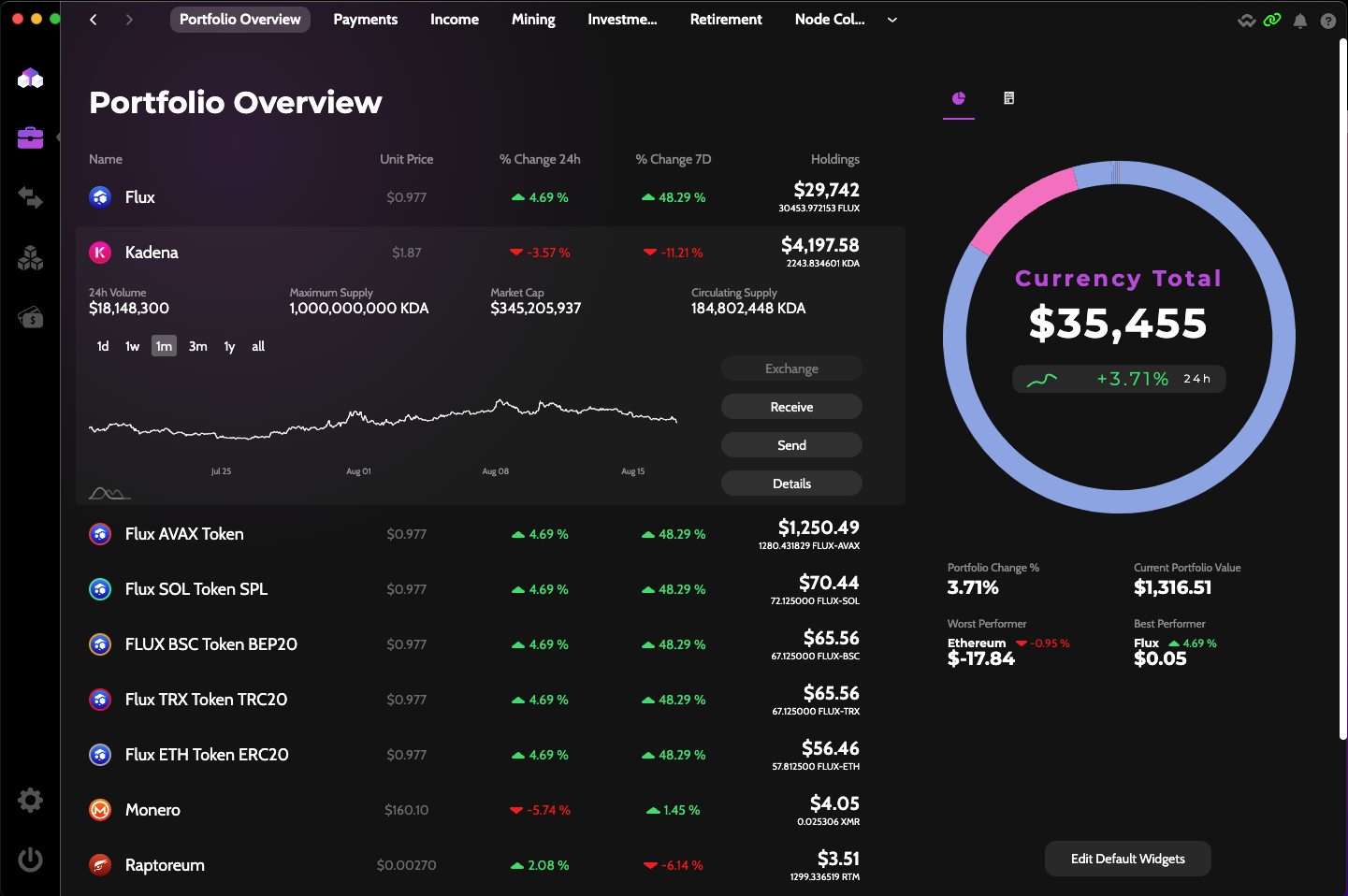Click the Receive button for Kadena
The width and height of the screenshot is (1348, 896).
click(x=791, y=407)
